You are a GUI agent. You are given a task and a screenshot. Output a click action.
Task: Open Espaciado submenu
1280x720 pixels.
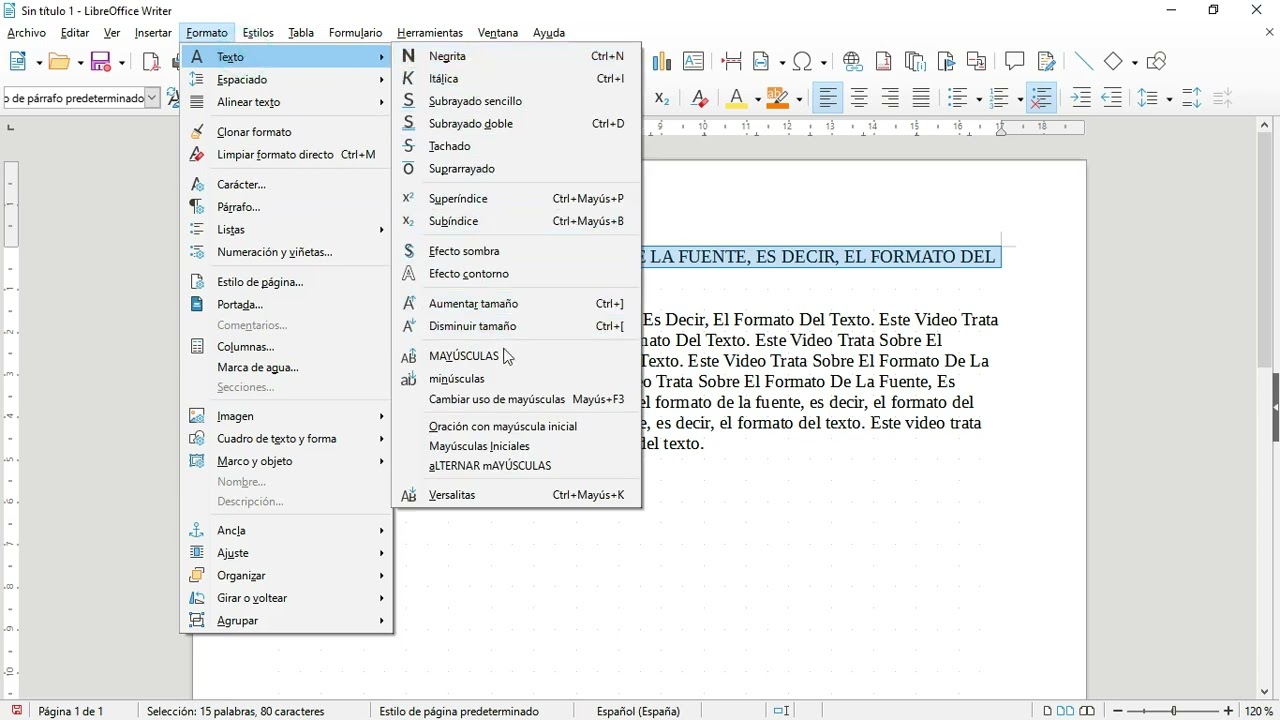coord(286,79)
